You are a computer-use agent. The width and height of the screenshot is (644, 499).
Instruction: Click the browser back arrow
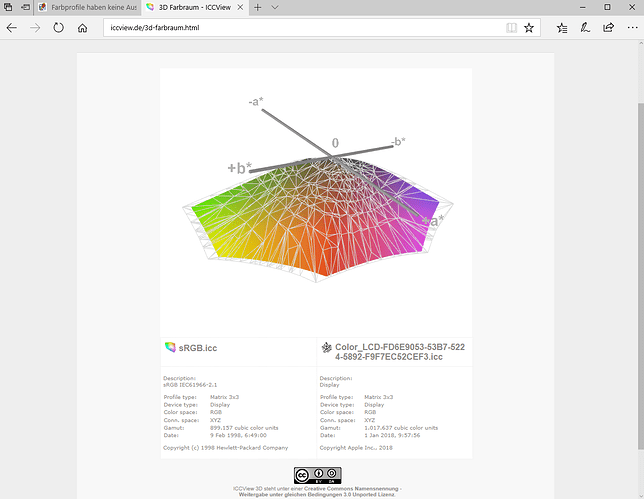tap(11, 28)
